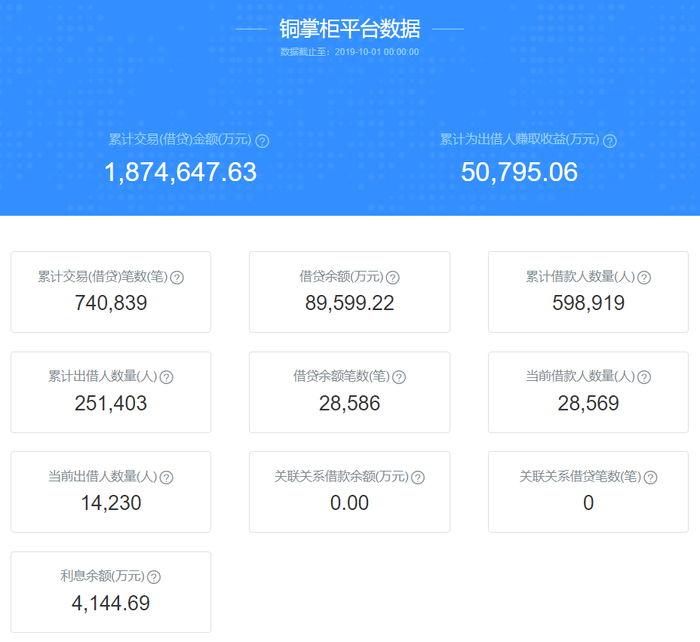
Task: Click the label 当前出借人数量(人)
Action: pyautogui.click(x=103, y=476)
